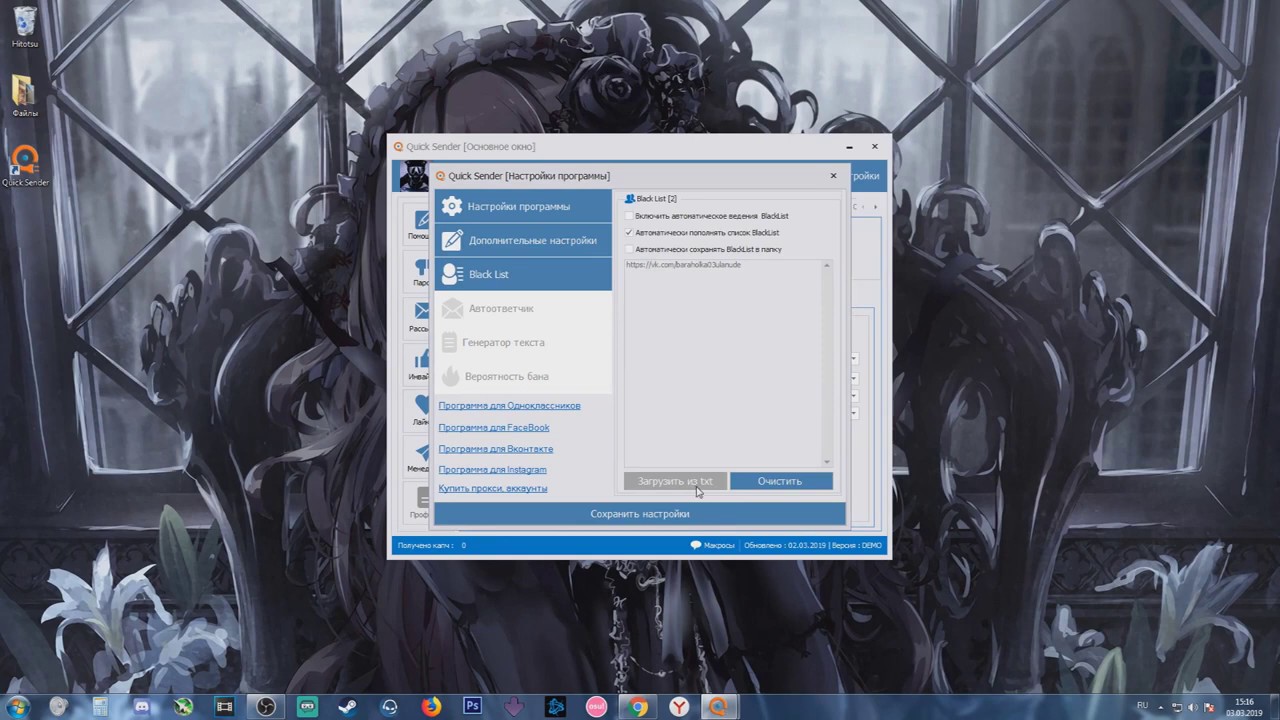Open the Программа для Одноклассников link
The image size is (1280, 720).
pyautogui.click(x=509, y=406)
